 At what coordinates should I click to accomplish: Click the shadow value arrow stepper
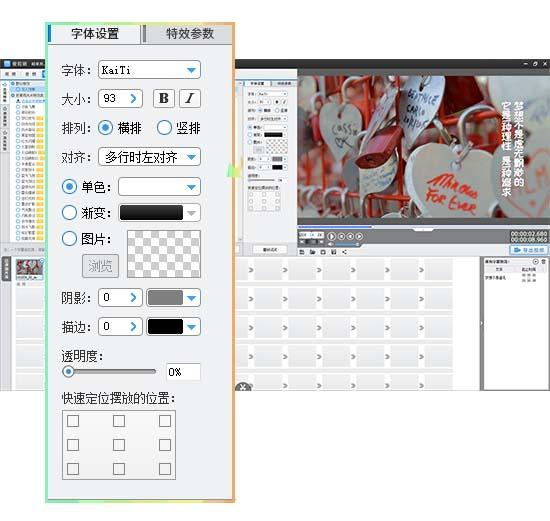[x=133, y=298]
